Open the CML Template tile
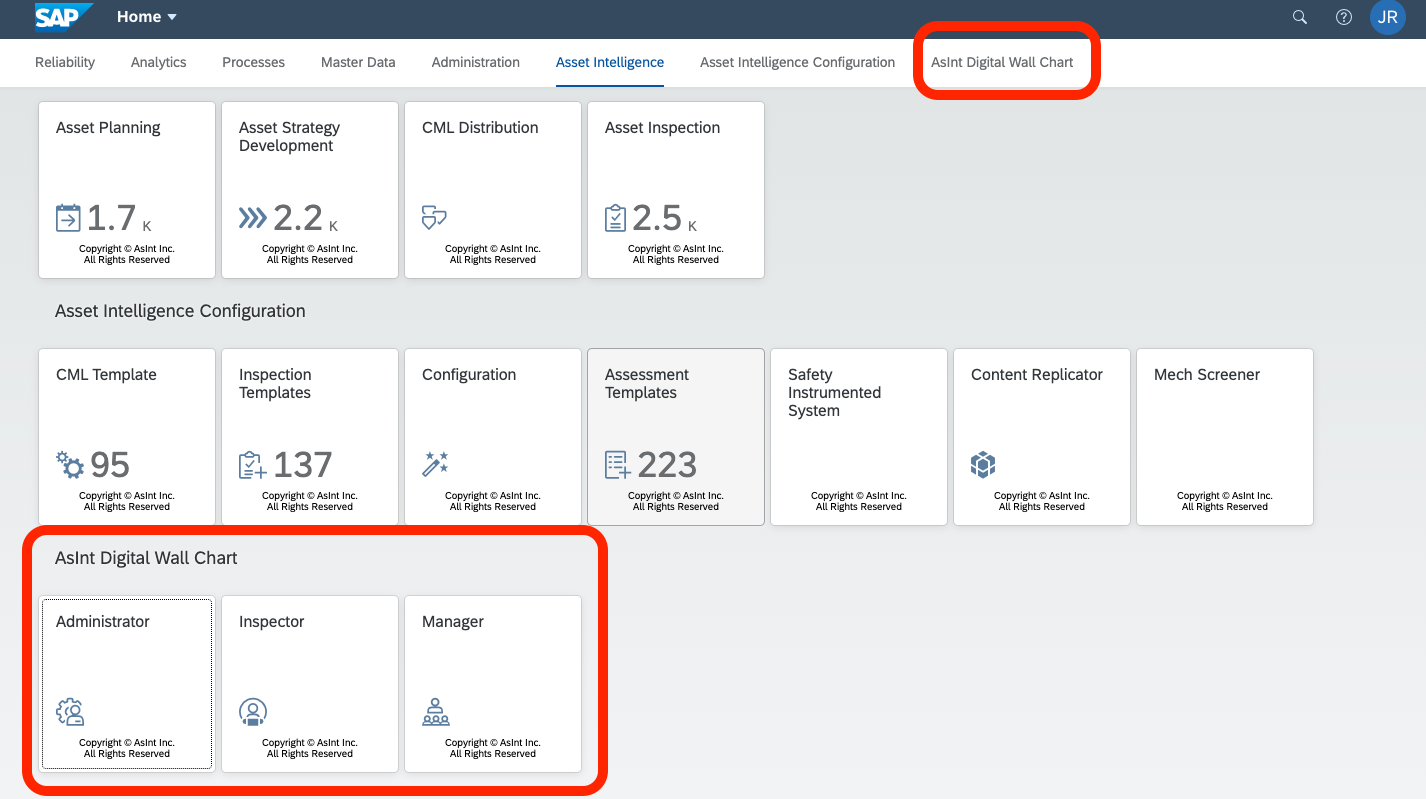Image resolution: width=1426 pixels, height=799 pixels. pos(127,437)
